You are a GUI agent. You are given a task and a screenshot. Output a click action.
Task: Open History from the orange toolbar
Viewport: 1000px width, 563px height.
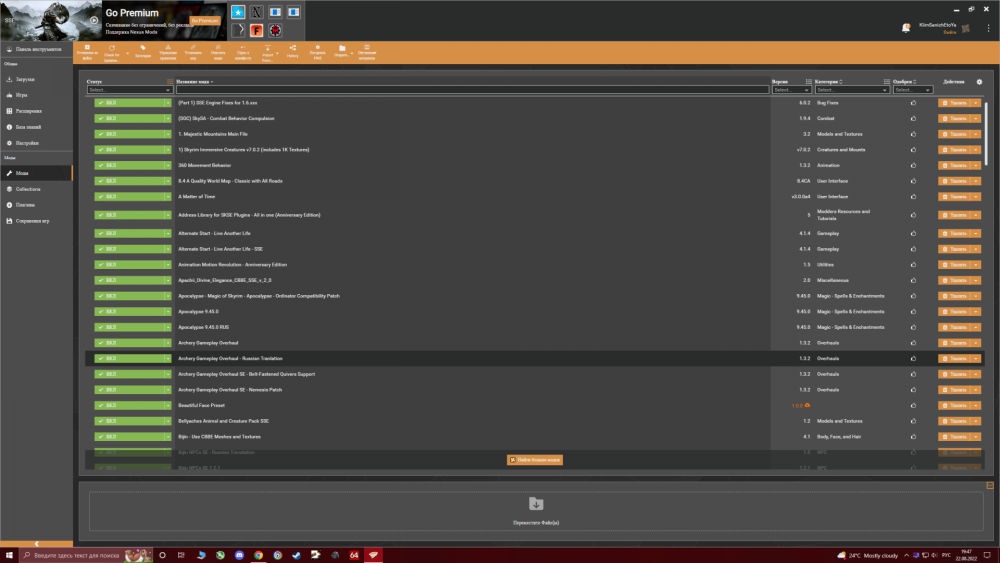pos(293,52)
